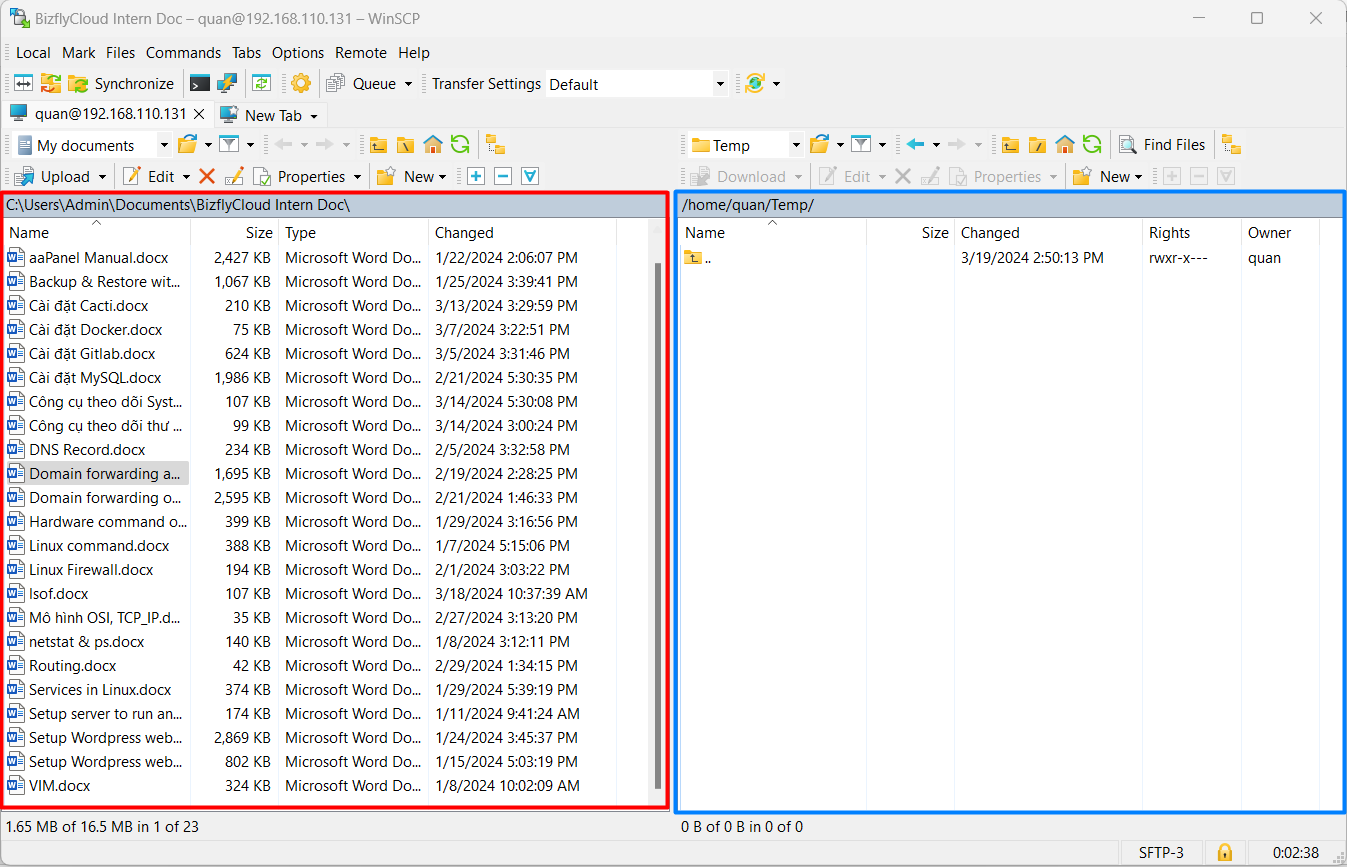The image size is (1347, 867).
Task: Open the Local menu
Action: click(33, 53)
